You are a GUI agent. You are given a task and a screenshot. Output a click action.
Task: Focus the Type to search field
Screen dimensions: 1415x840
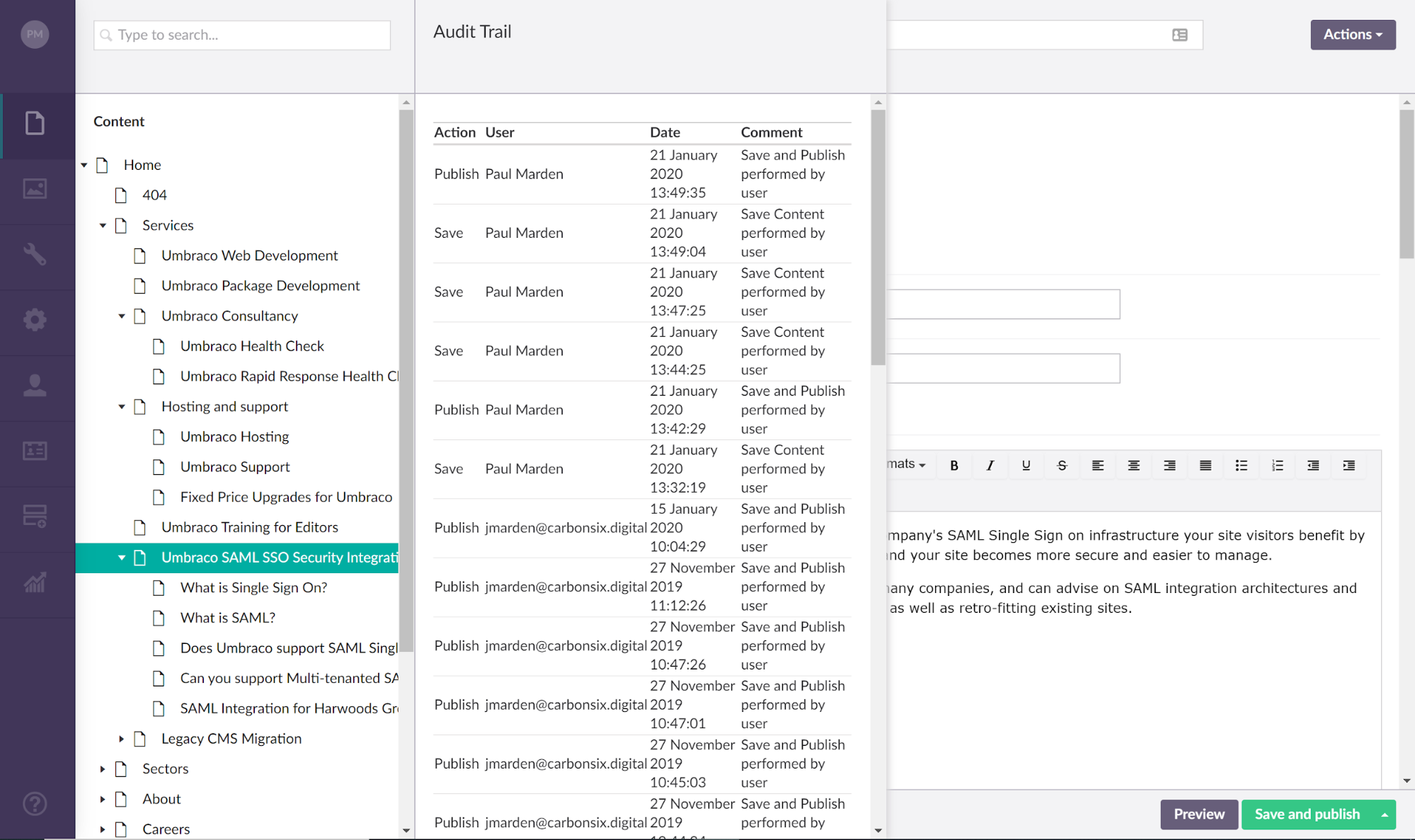(x=242, y=35)
